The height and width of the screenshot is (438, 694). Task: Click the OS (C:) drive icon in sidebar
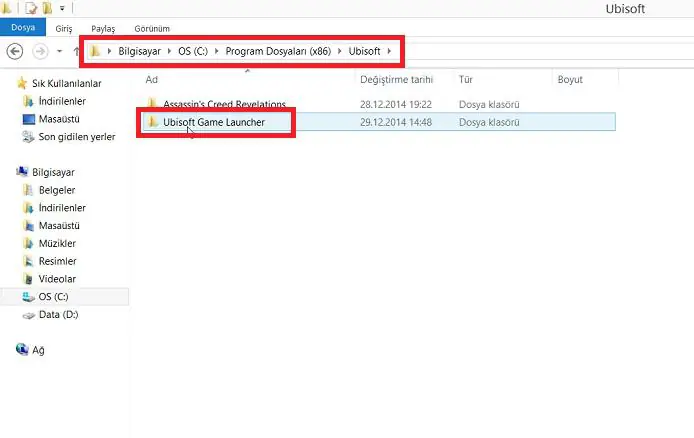tap(28, 297)
